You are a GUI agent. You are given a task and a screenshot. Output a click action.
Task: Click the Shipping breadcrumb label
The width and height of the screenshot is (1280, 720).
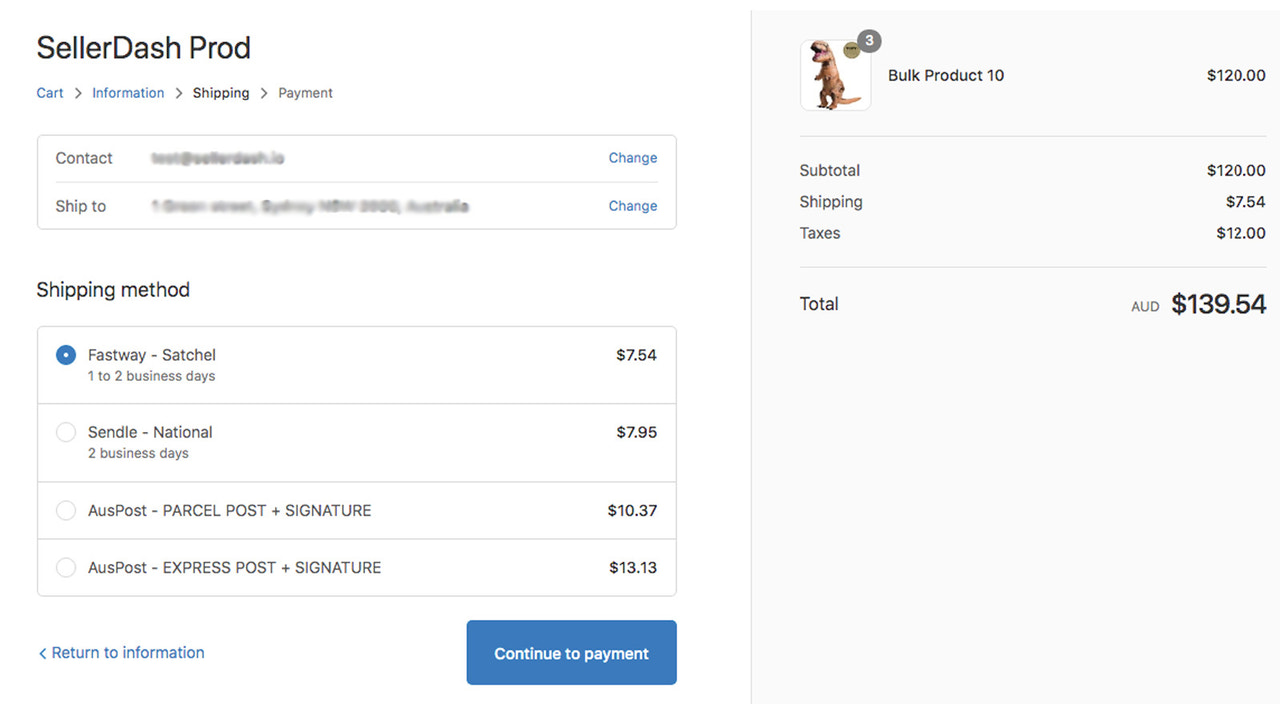click(x=220, y=92)
